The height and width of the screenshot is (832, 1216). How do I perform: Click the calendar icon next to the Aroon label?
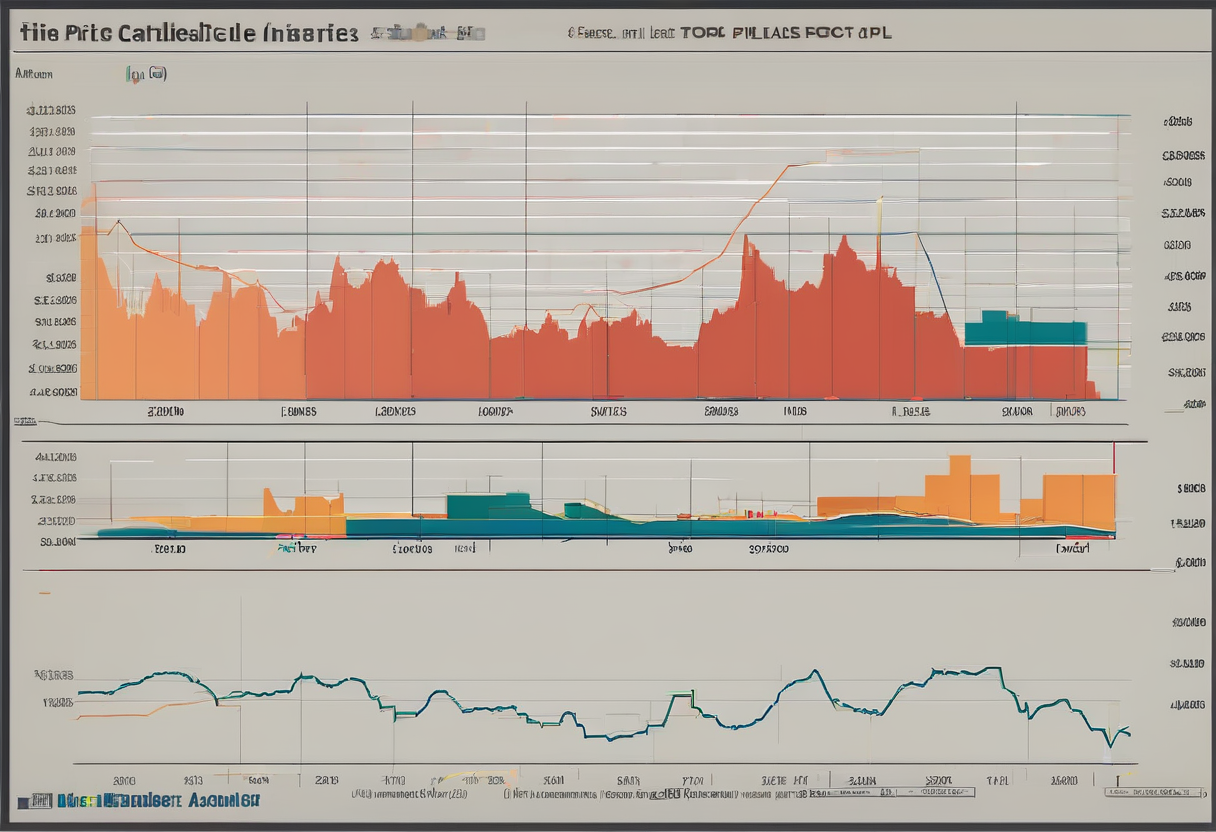pos(157,73)
